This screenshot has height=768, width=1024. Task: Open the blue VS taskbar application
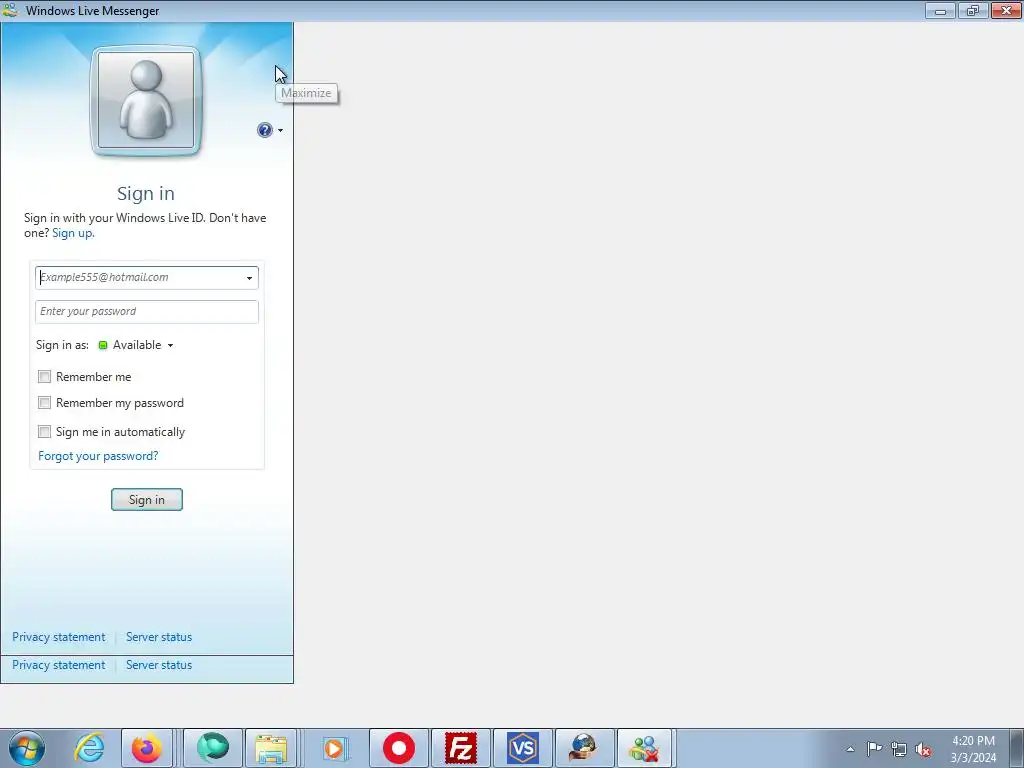click(x=523, y=748)
